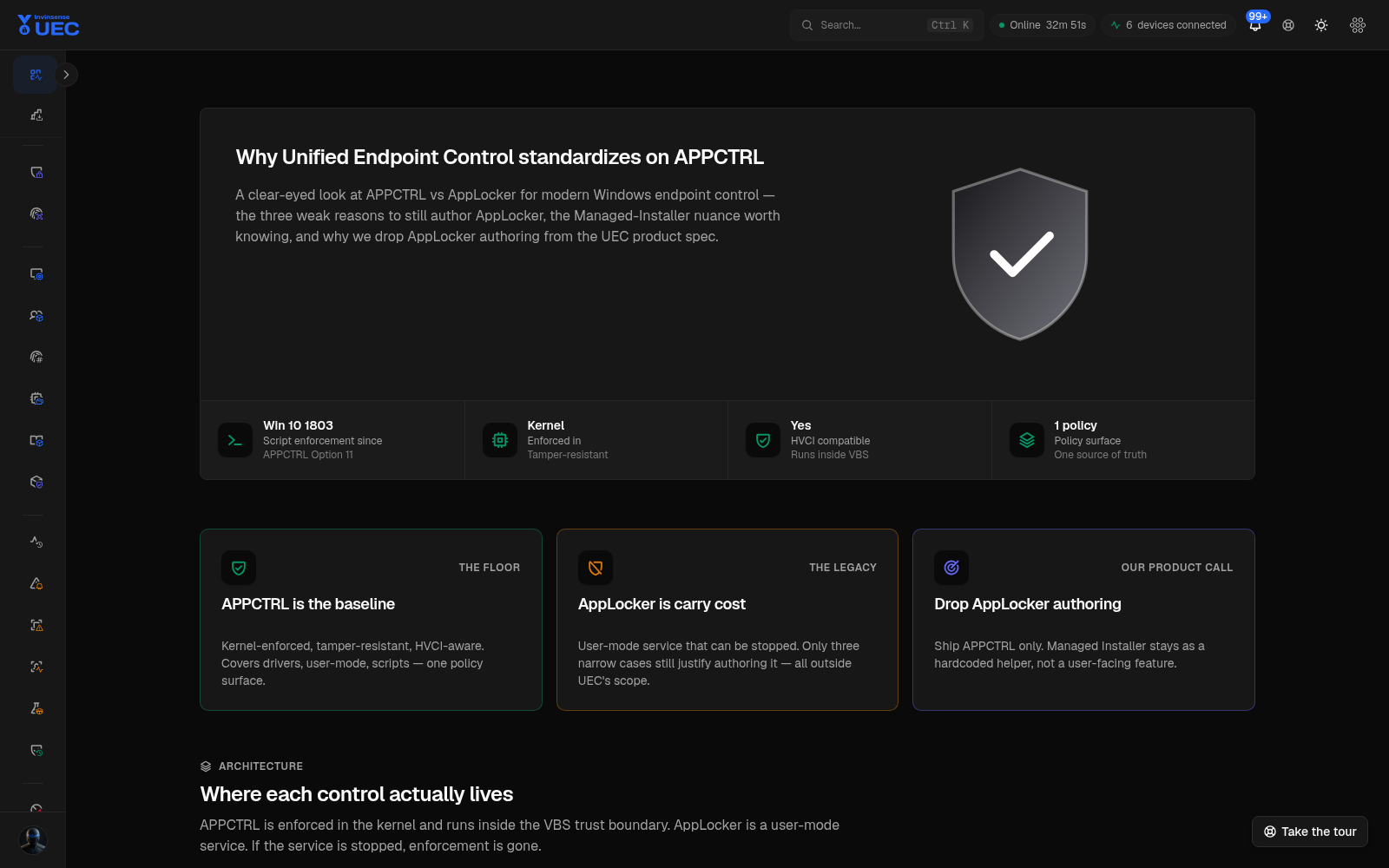Open the book with package sidebar icon
Screen dimensions: 1389x868
pos(36,440)
